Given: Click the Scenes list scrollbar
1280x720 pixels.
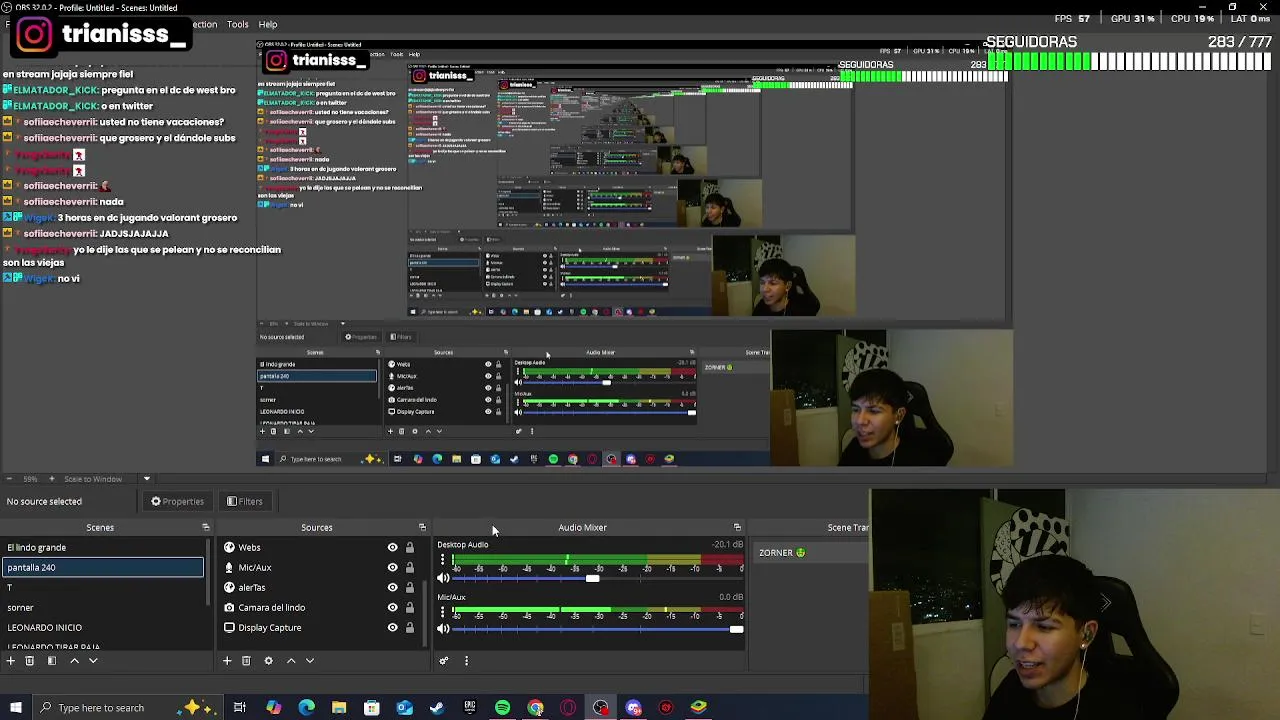Looking at the screenshot, I should pos(208,573).
